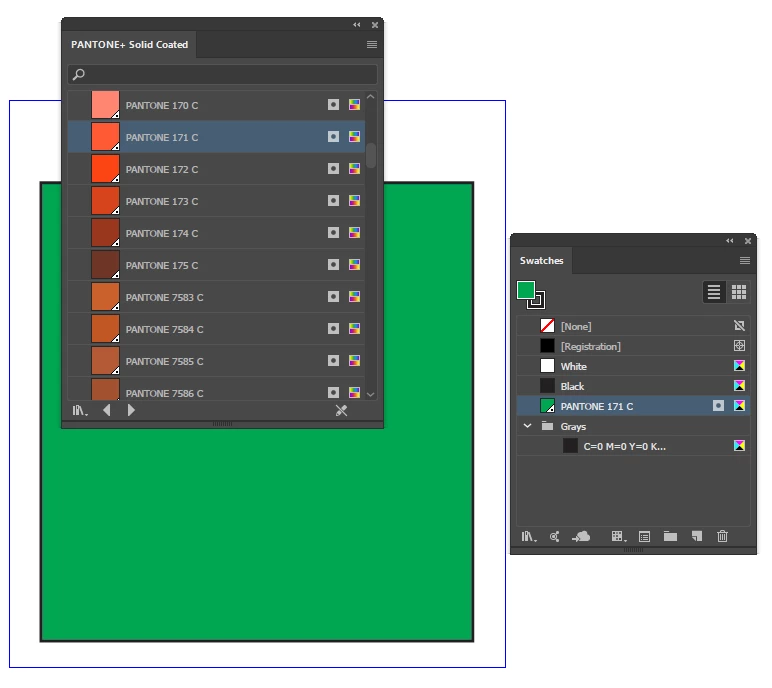Image resolution: width=772 pixels, height=688 pixels.
Task: Select the Black swatch
Action: click(x=633, y=386)
